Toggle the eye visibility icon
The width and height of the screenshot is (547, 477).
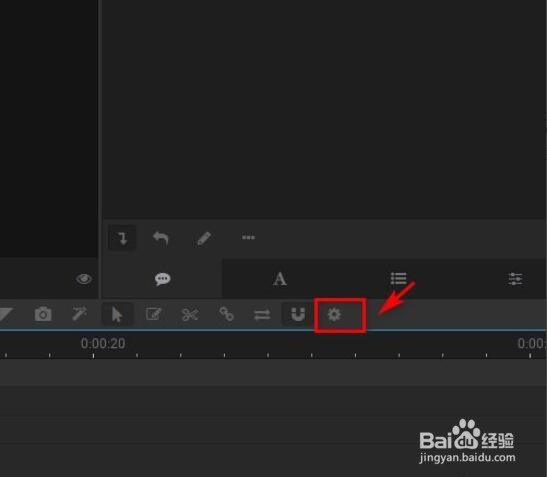coord(84,279)
